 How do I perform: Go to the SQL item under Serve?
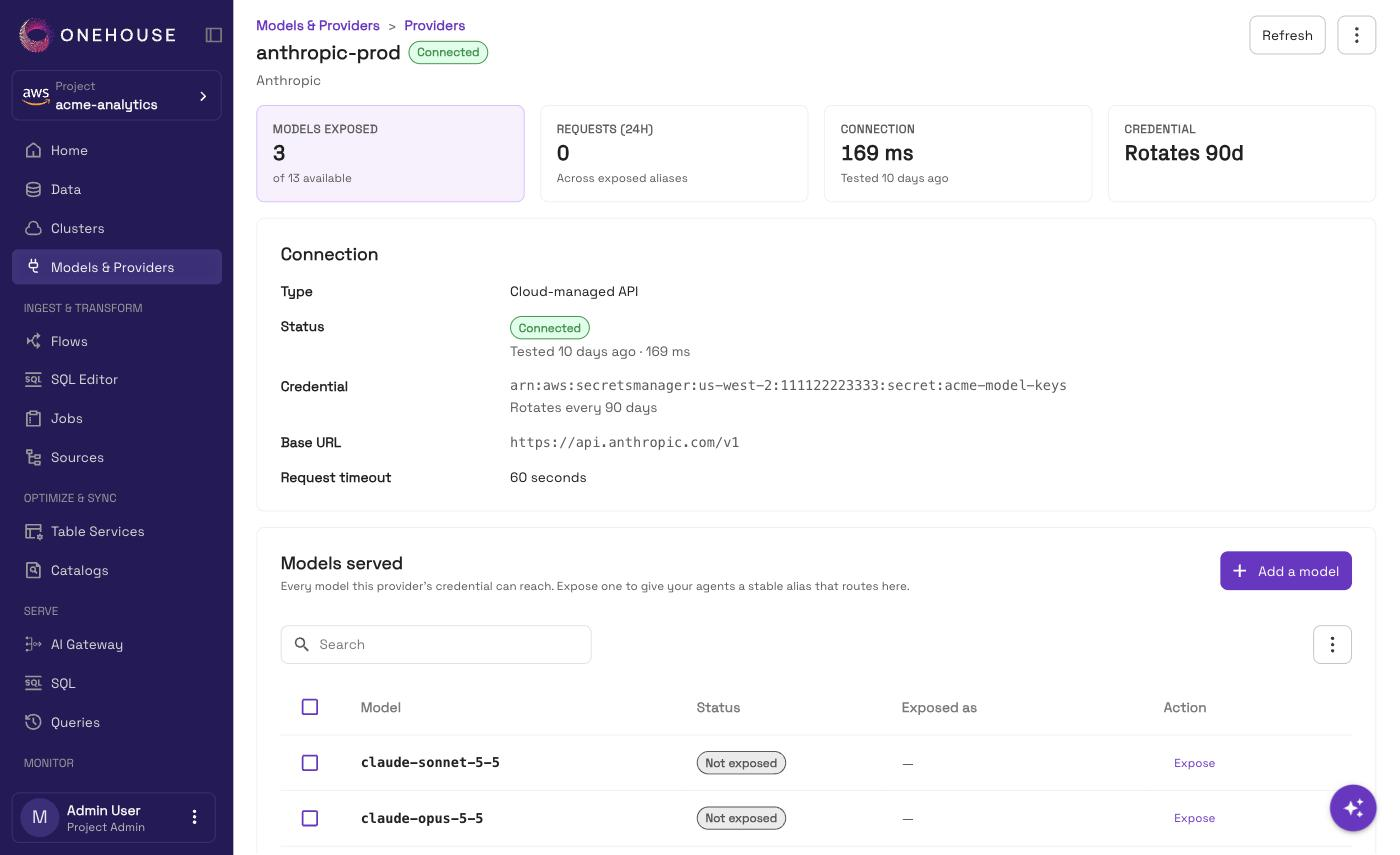[117, 683]
